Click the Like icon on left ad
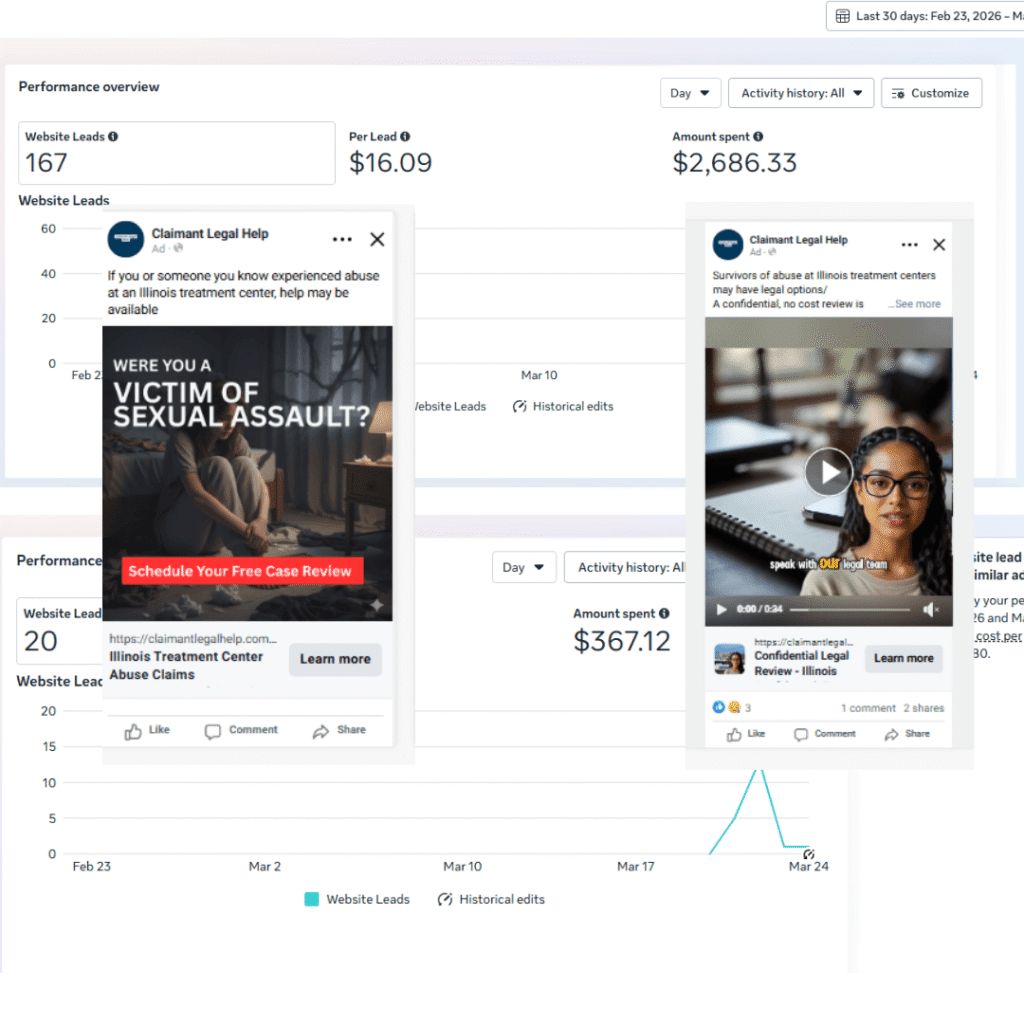 pyautogui.click(x=134, y=731)
